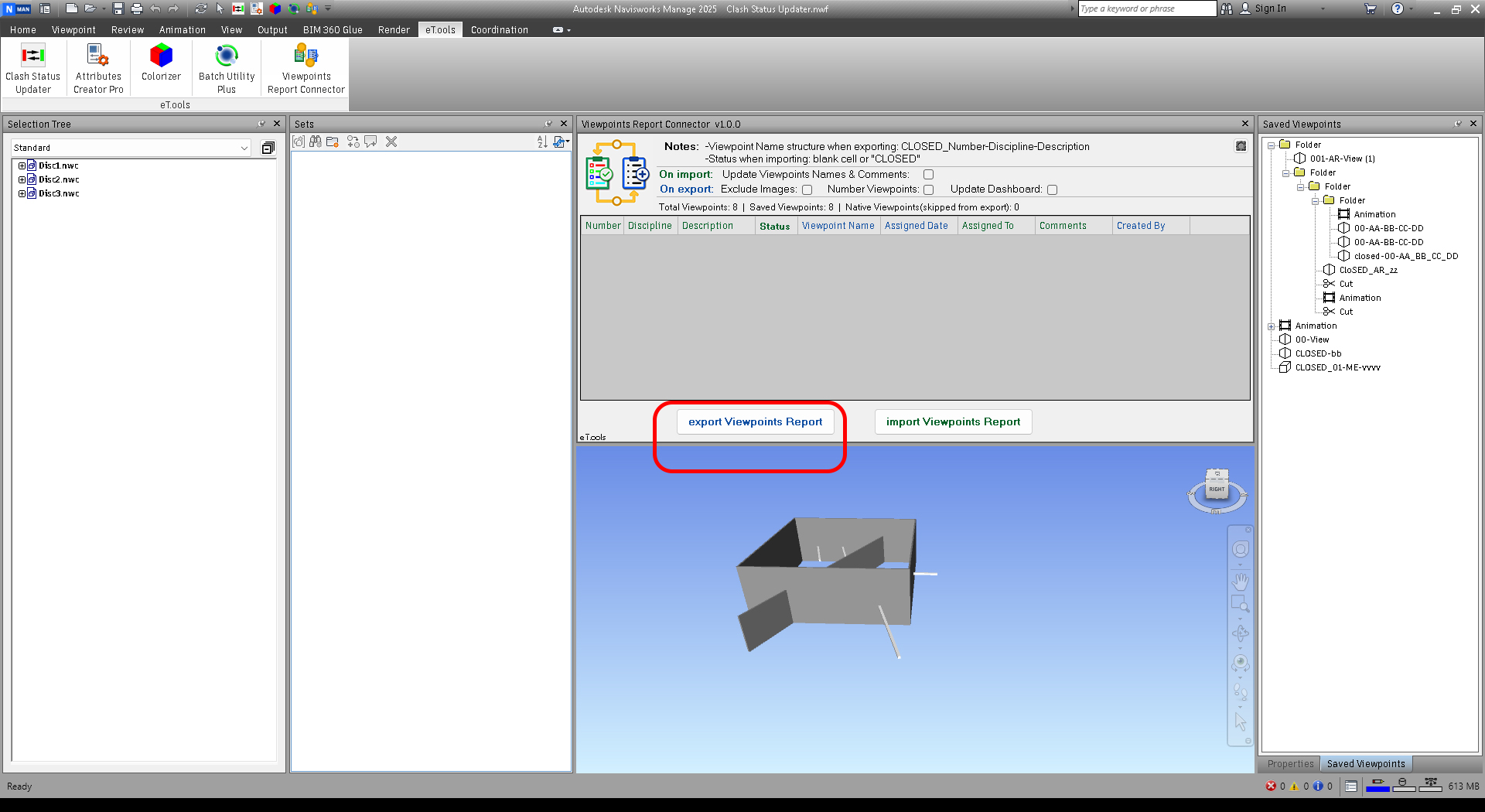Open the Animation ribbon tab
The height and width of the screenshot is (812, 1485).
pyautogui.click(x=183, y=29)
